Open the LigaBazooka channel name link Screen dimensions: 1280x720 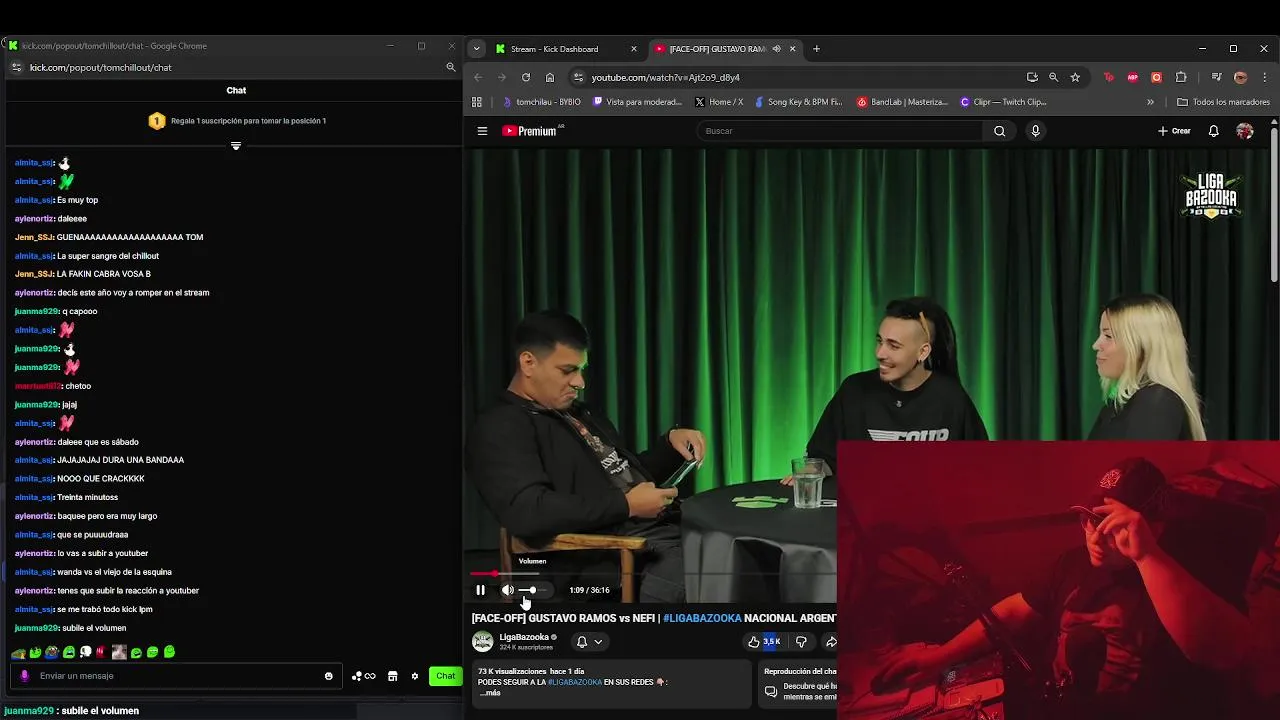[x=524, y=637]
